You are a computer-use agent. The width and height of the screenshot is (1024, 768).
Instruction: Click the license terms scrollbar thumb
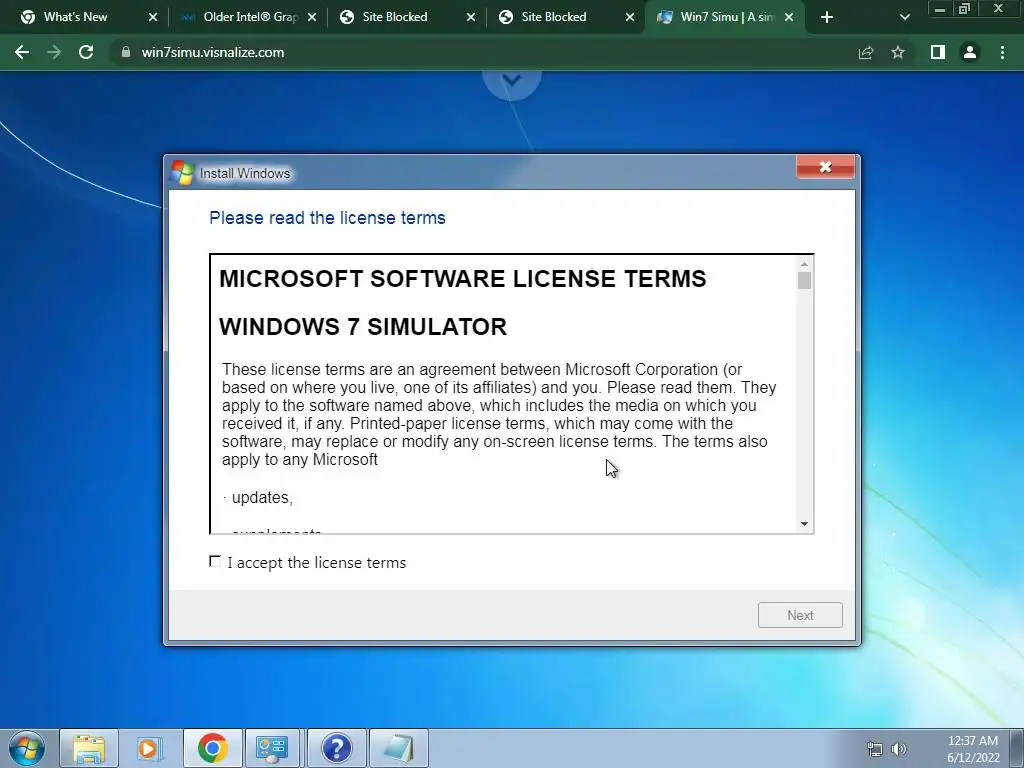(x=805, y=281)
